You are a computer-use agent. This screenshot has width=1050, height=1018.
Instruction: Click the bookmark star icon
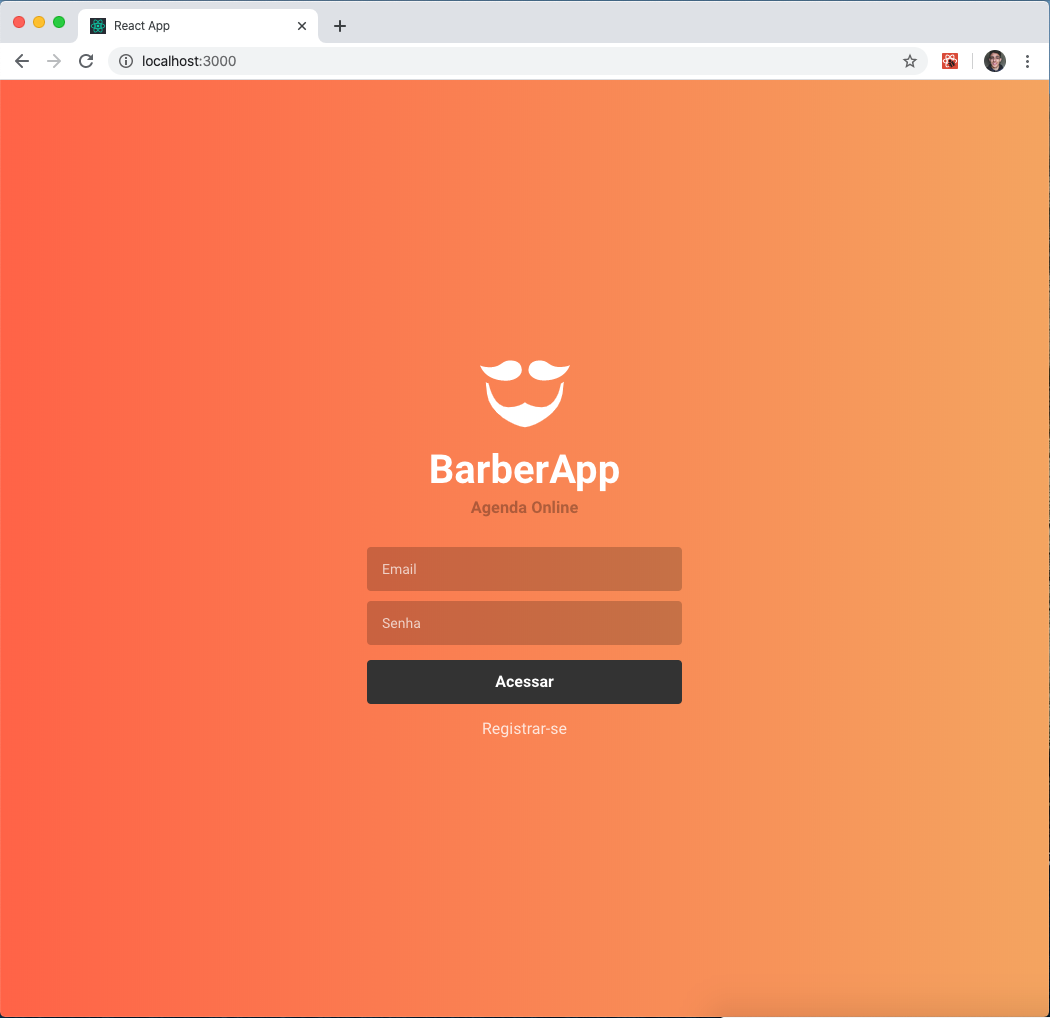pyautogui.click(x=910, y=61)
